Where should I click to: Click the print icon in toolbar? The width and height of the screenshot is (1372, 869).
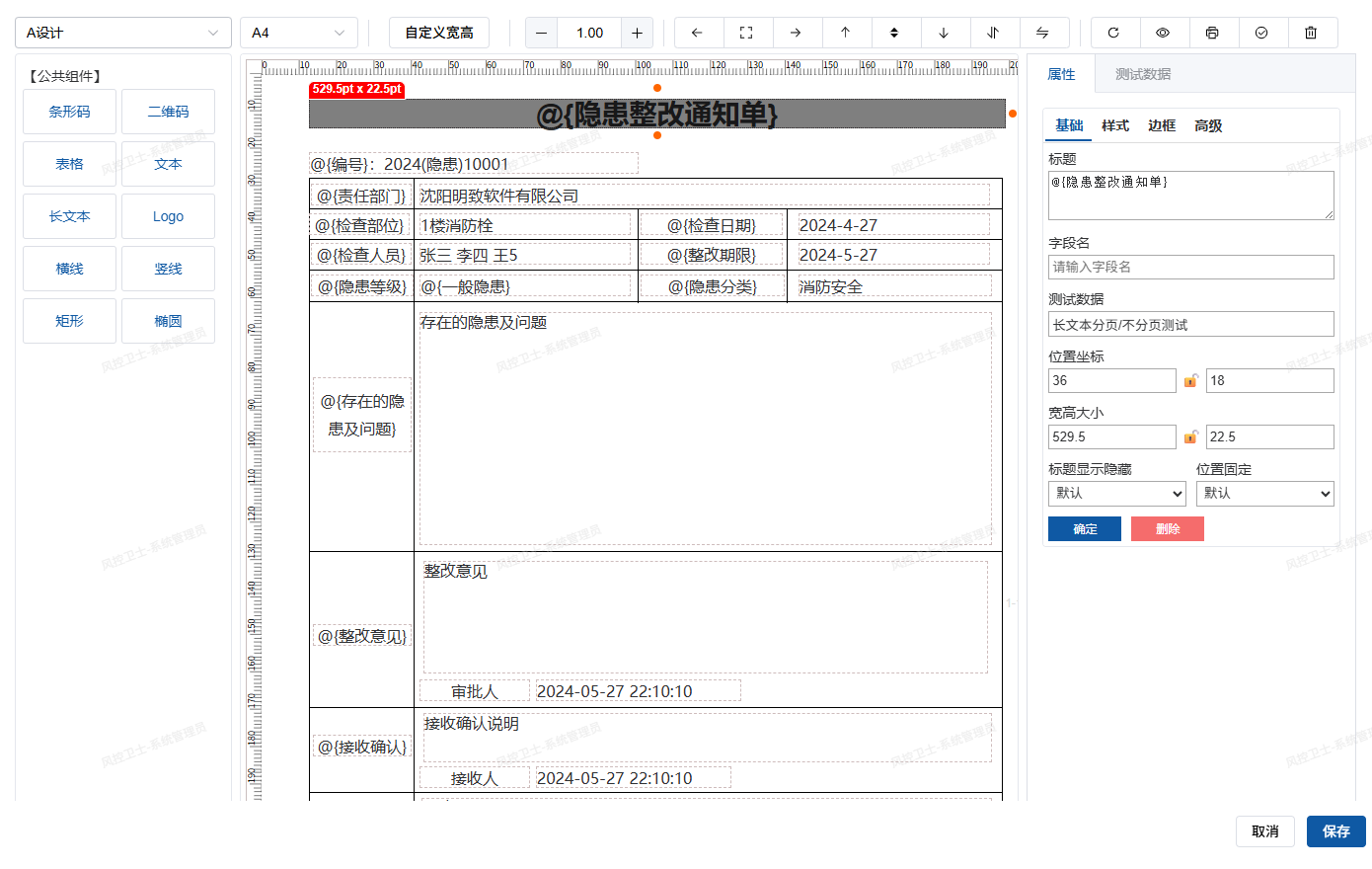[1212, 33]
